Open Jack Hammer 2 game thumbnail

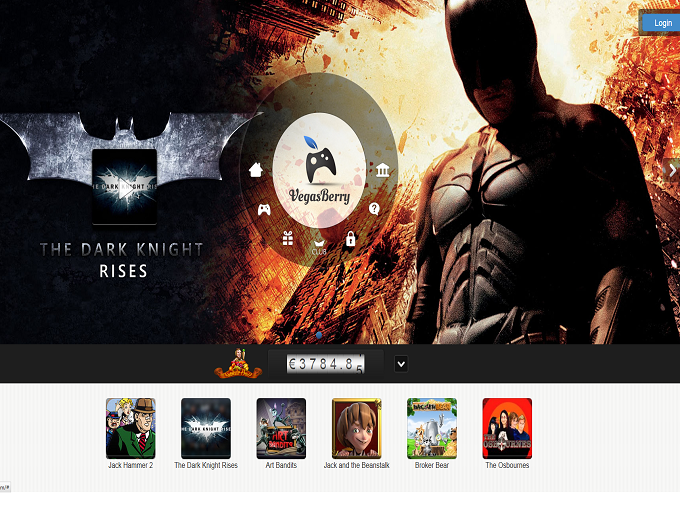click(131, 428)
